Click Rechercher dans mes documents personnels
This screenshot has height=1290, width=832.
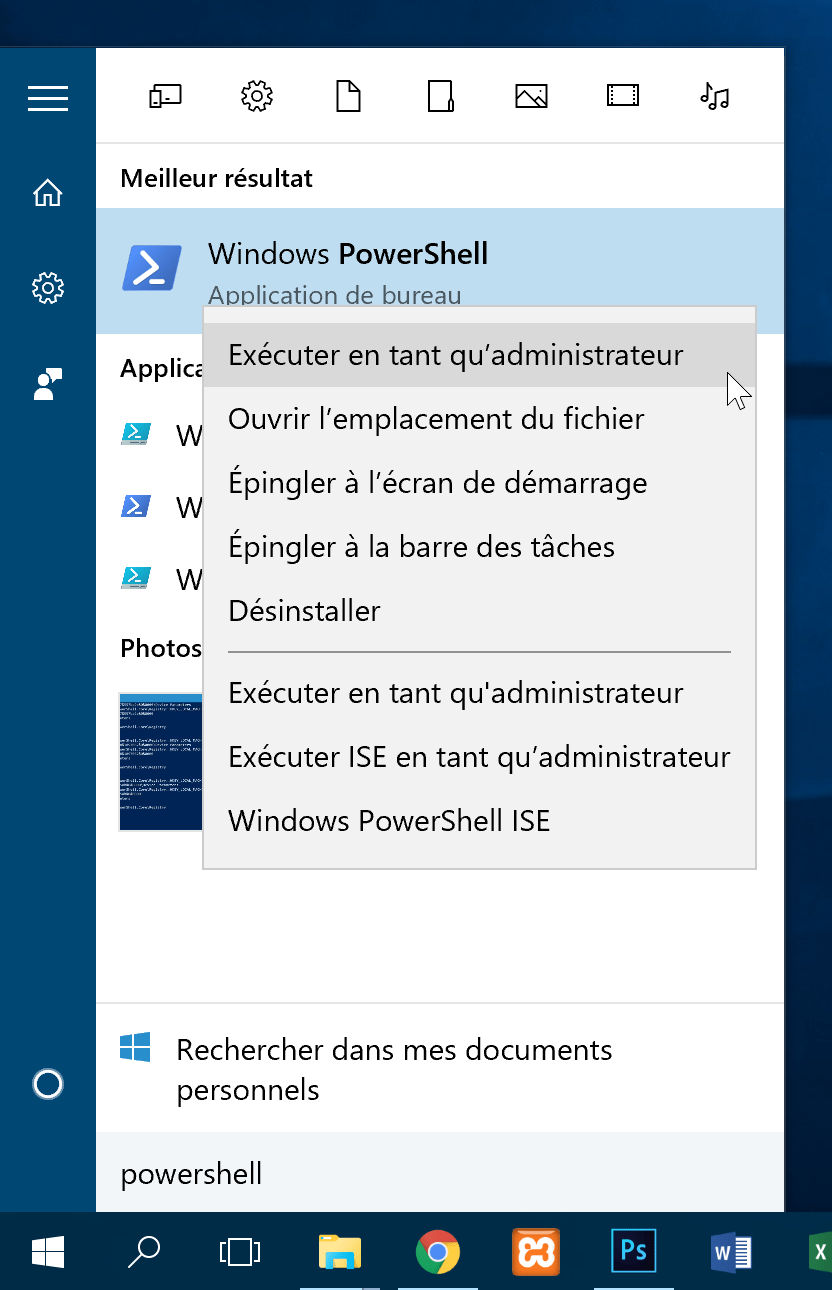point(440,1068)
